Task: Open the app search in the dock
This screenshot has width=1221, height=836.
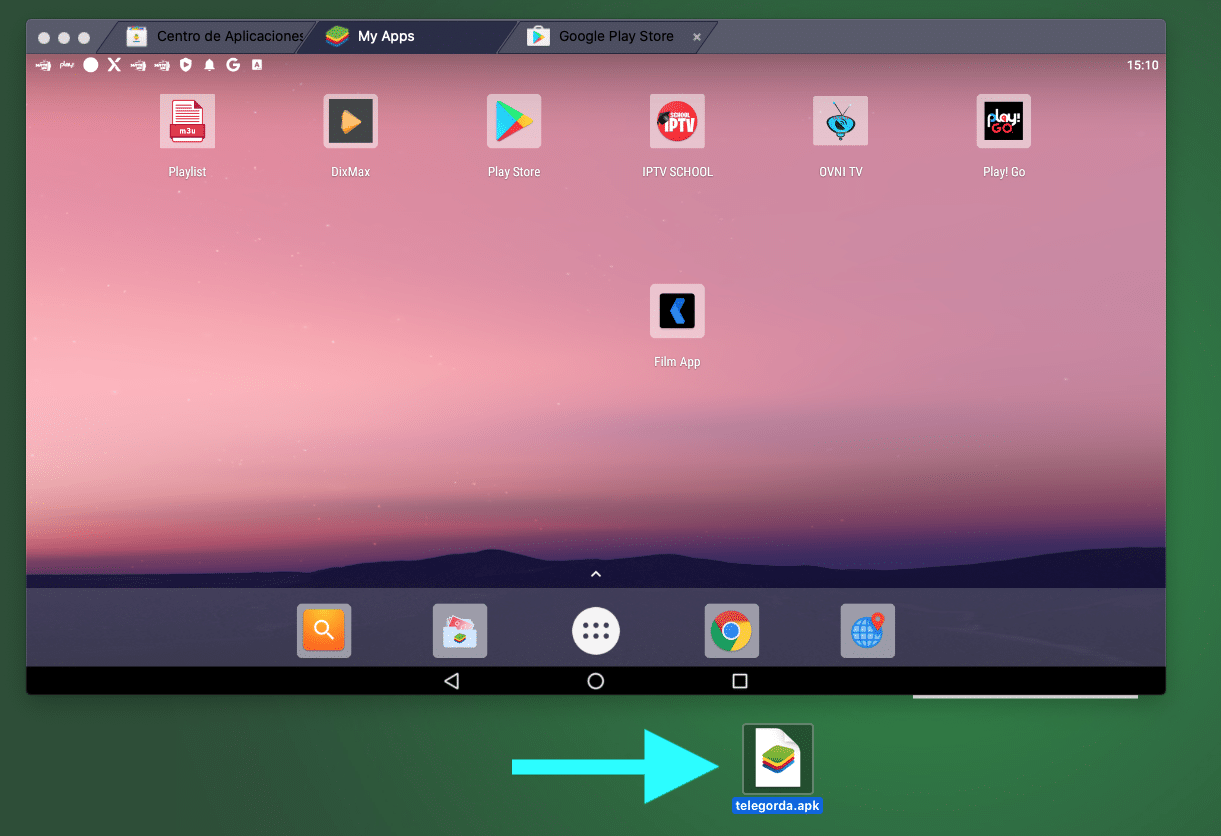Action: click(323, 630)
